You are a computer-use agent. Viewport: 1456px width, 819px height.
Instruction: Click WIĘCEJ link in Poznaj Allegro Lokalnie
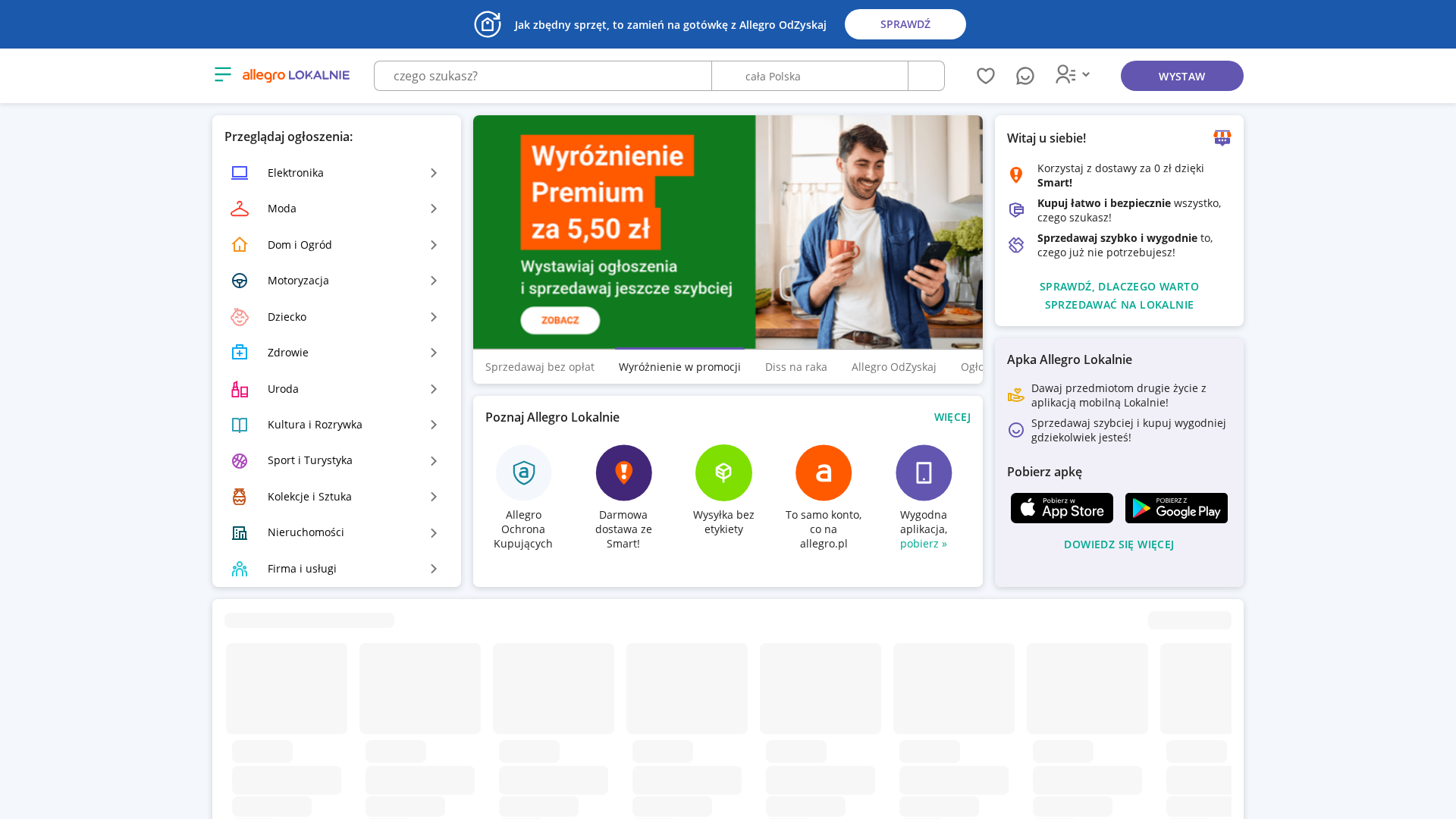pyautogui.click(x=952, y=417)
